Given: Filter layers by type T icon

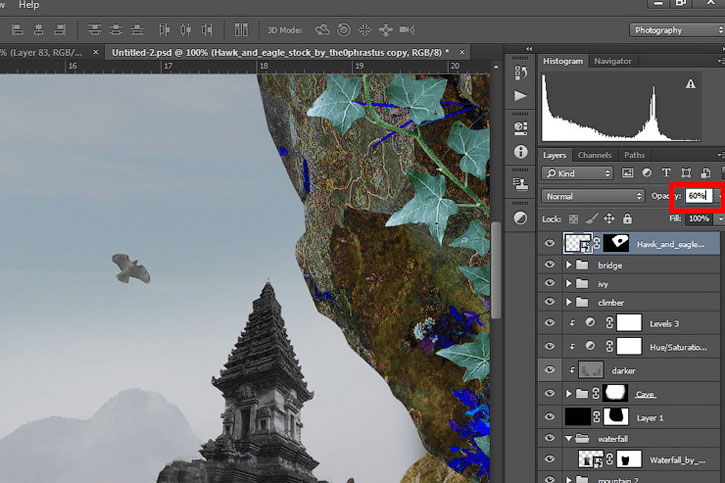Looking at the screenshot, I should tap(666, 173).
